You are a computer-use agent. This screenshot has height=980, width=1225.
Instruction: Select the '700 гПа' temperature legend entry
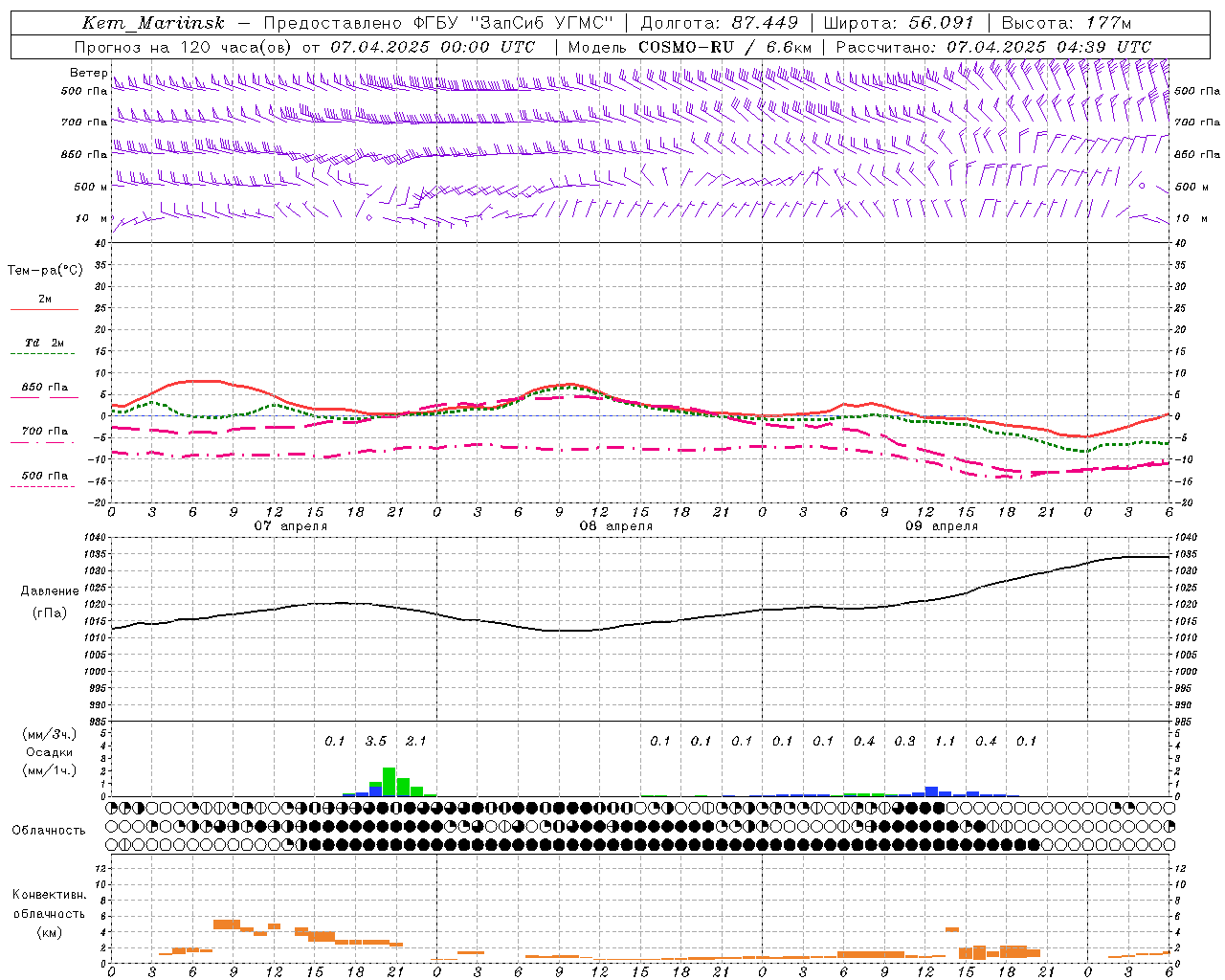[44, 432]
